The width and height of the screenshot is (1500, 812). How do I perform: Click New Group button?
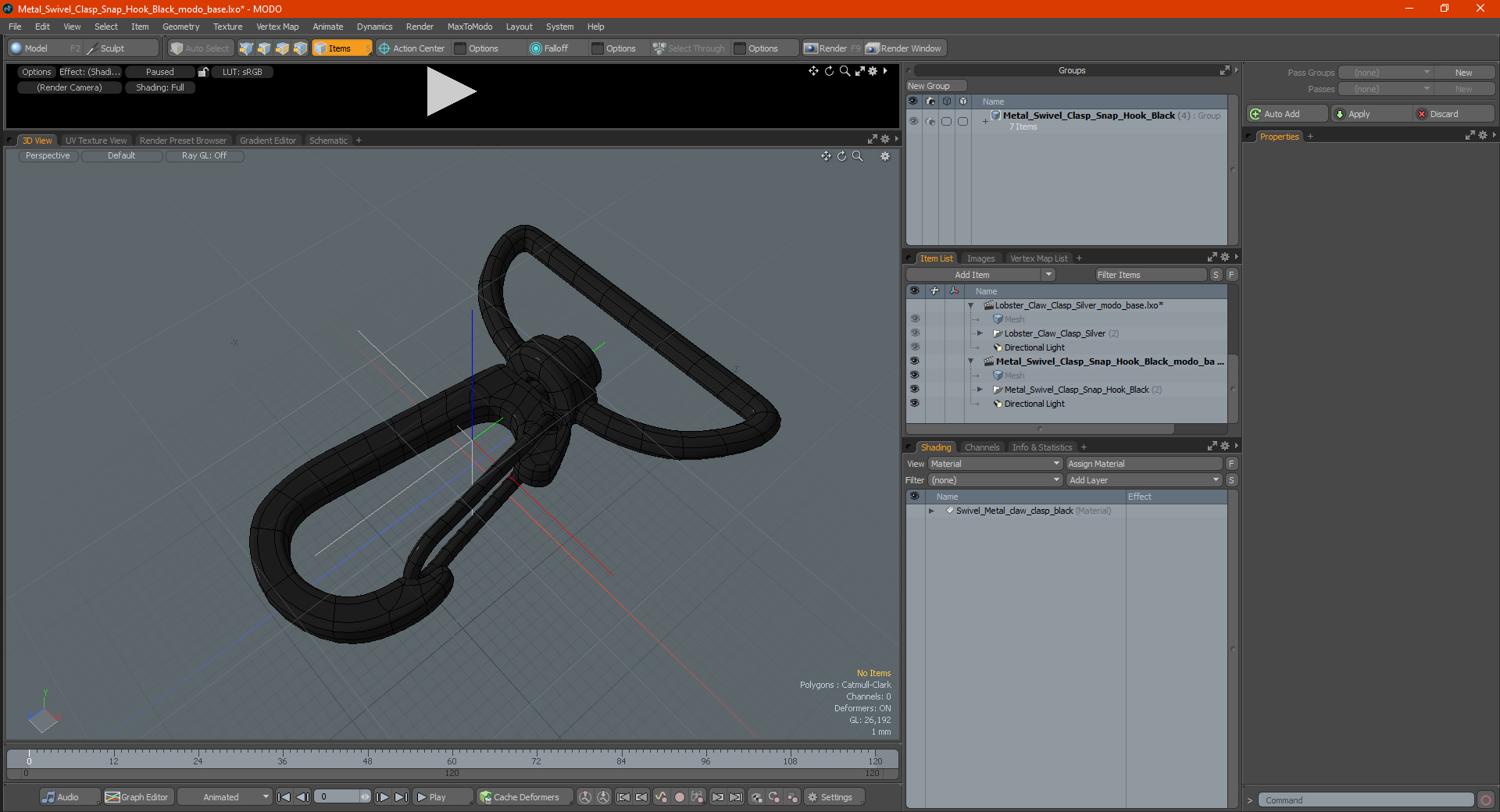936,86
